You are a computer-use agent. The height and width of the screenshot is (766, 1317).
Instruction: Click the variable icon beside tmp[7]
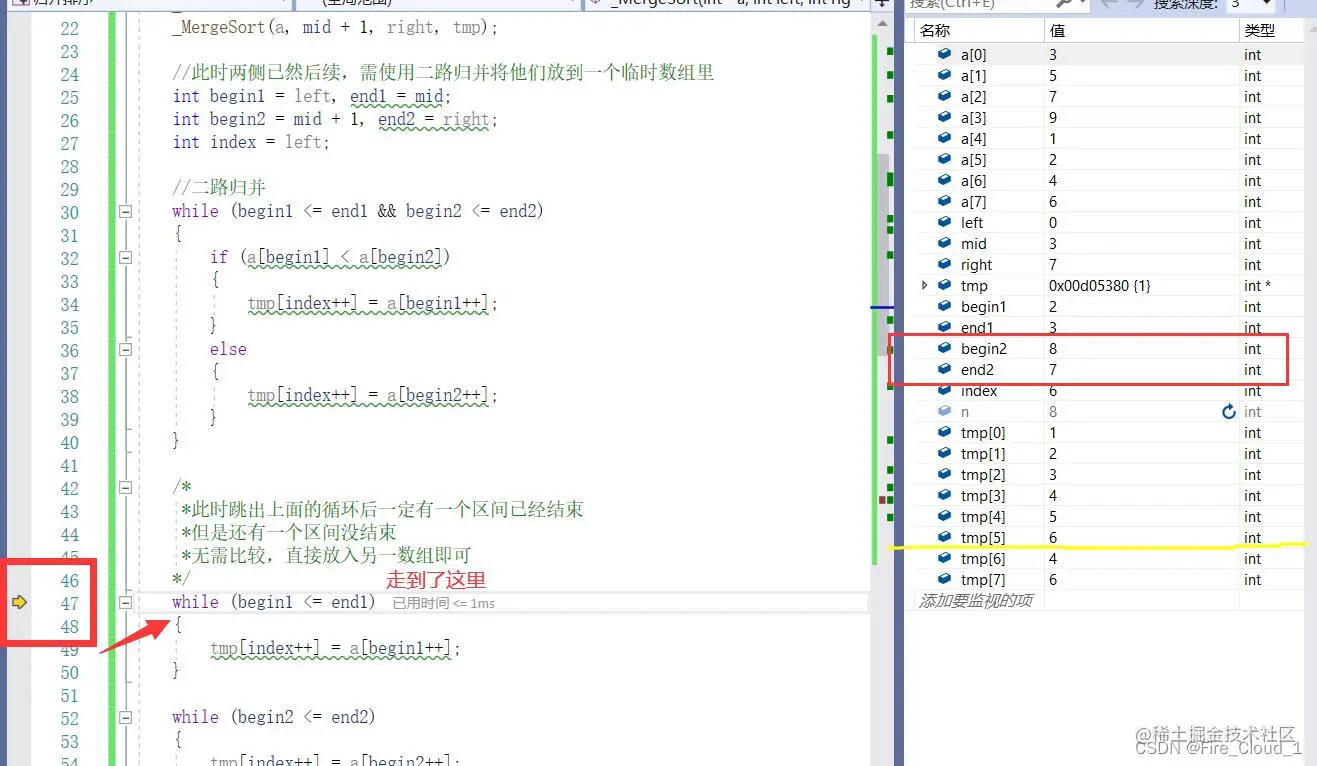tap(944, 579)
